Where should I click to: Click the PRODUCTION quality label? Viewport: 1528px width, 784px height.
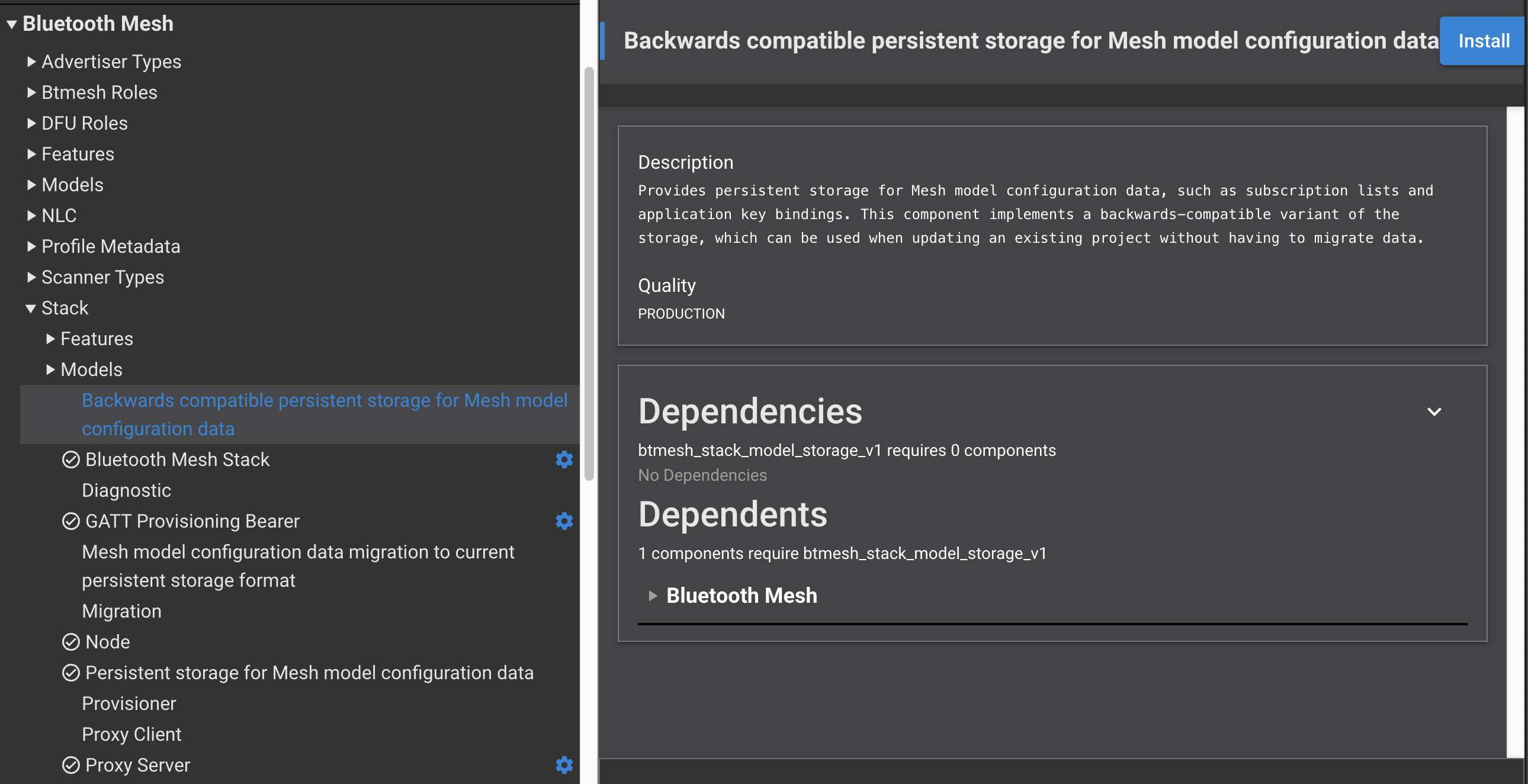click(681, 314)
